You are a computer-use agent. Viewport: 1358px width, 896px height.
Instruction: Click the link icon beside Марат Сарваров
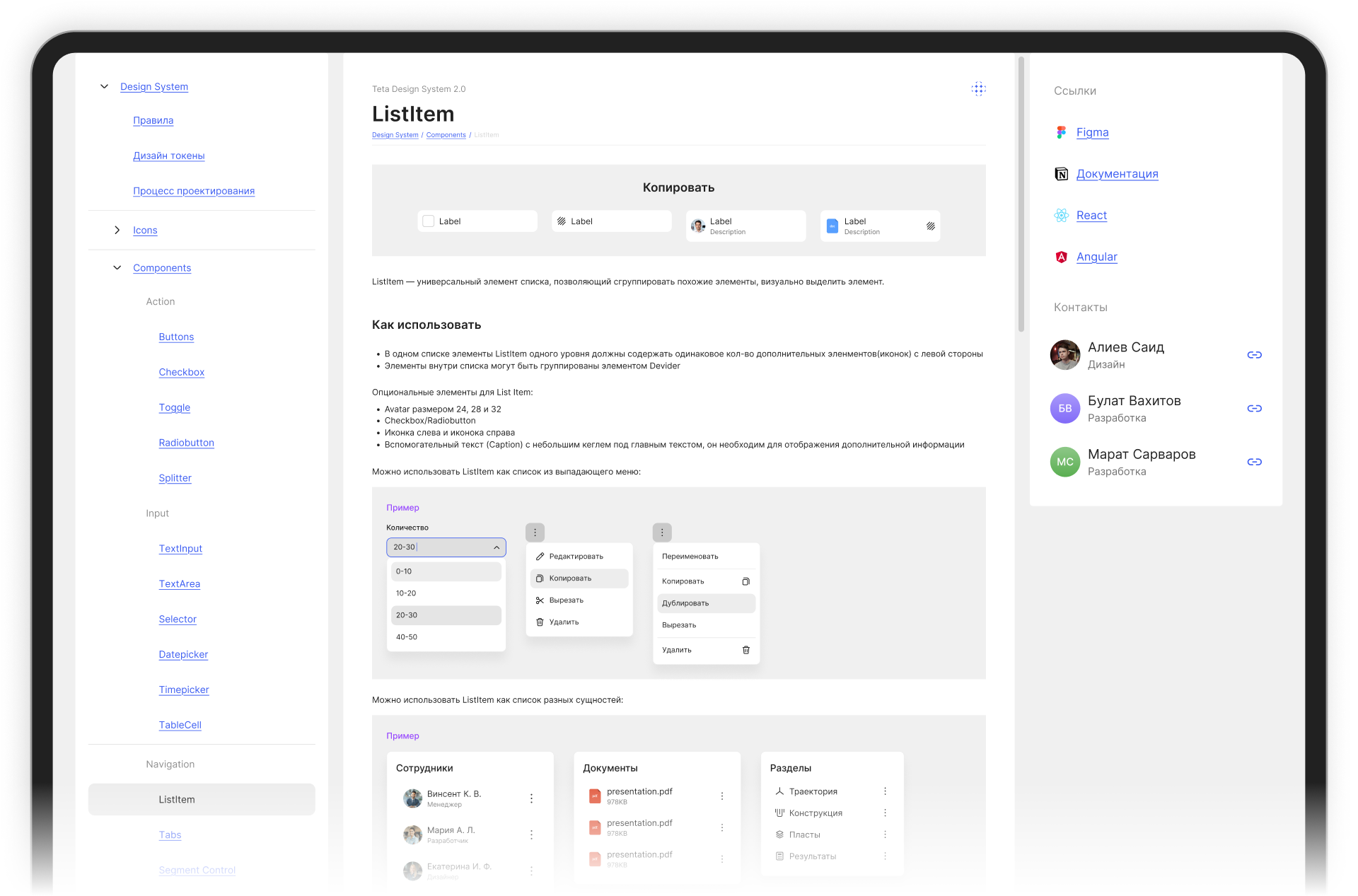click(1255, 462)
